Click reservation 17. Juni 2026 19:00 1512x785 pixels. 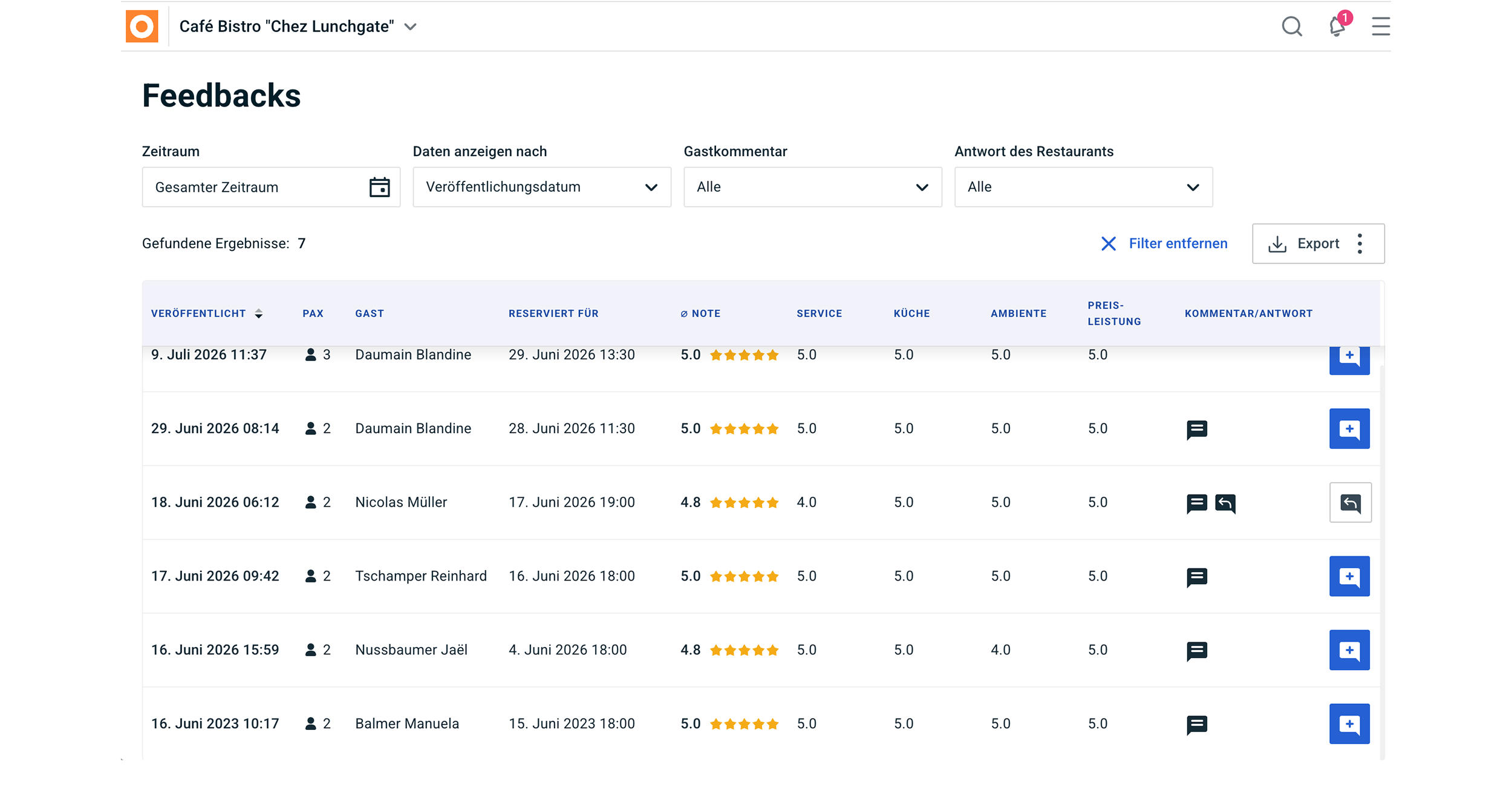572,503
